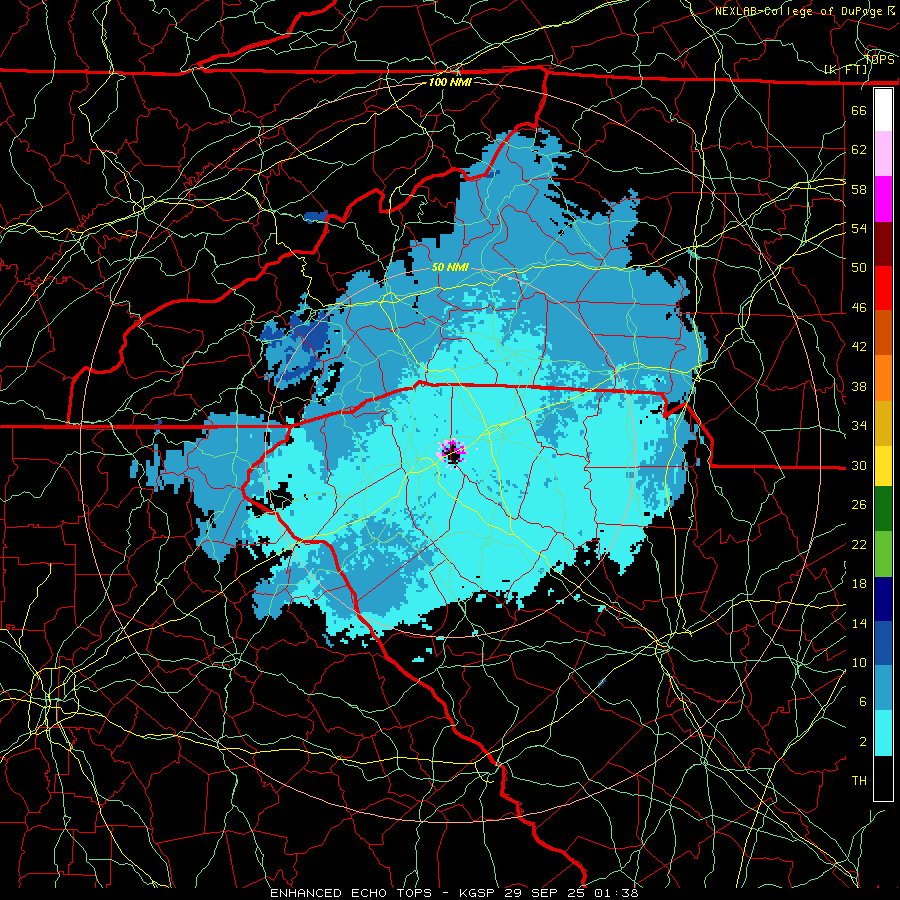Select the bright red legend swatch

click(883, 288)
